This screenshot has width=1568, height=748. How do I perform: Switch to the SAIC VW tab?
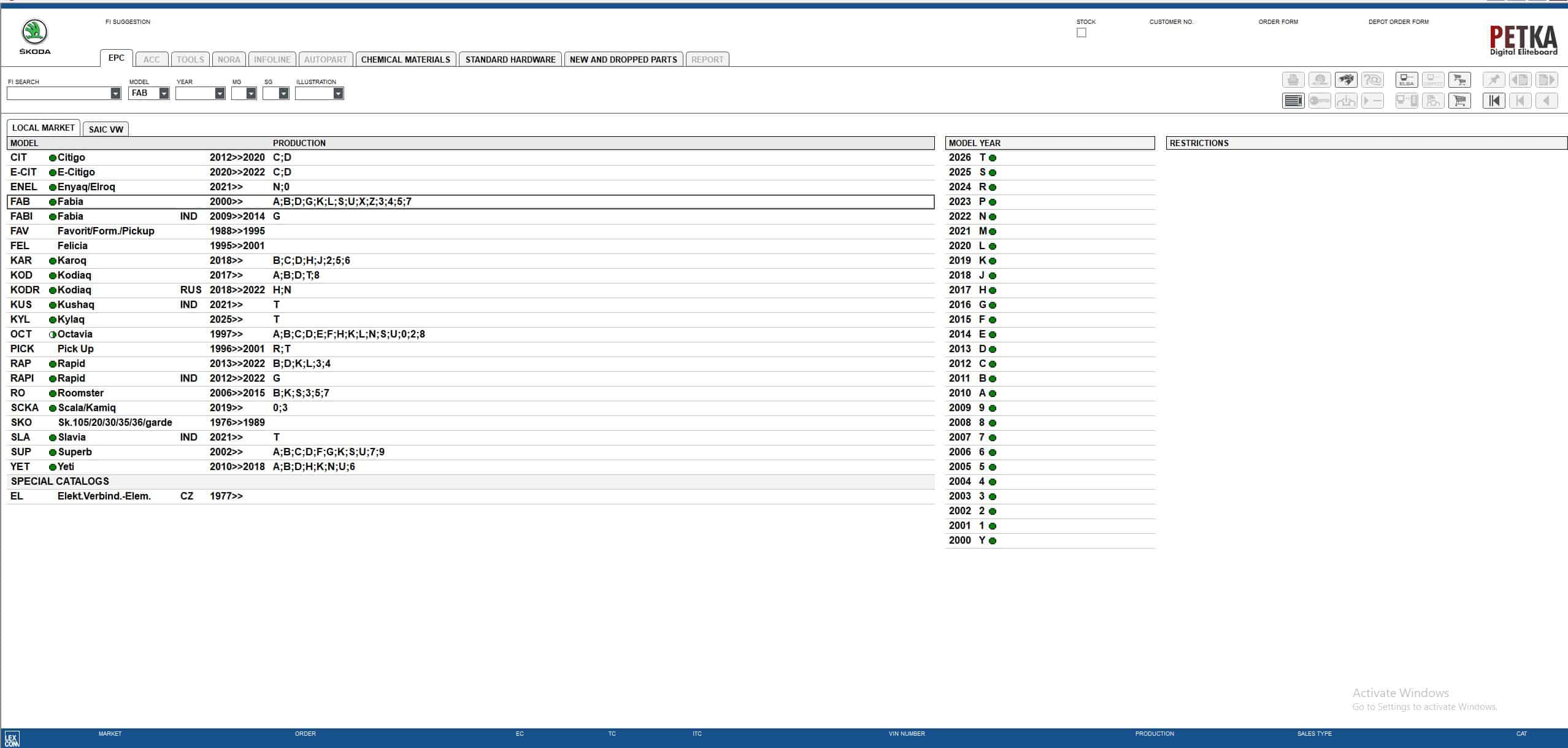click(x=106, y=129)
